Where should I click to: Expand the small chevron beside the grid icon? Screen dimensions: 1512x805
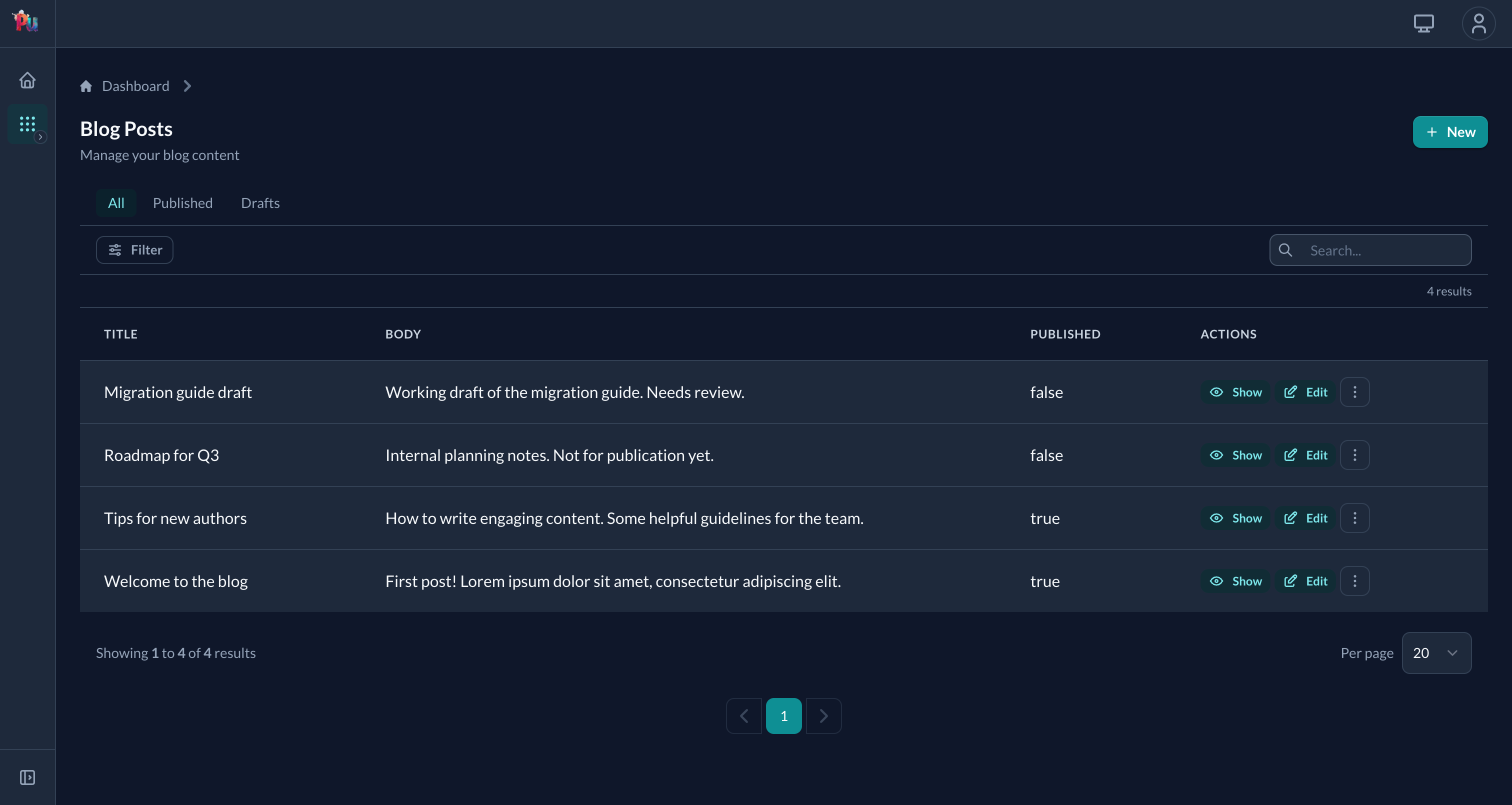point(40,137)
